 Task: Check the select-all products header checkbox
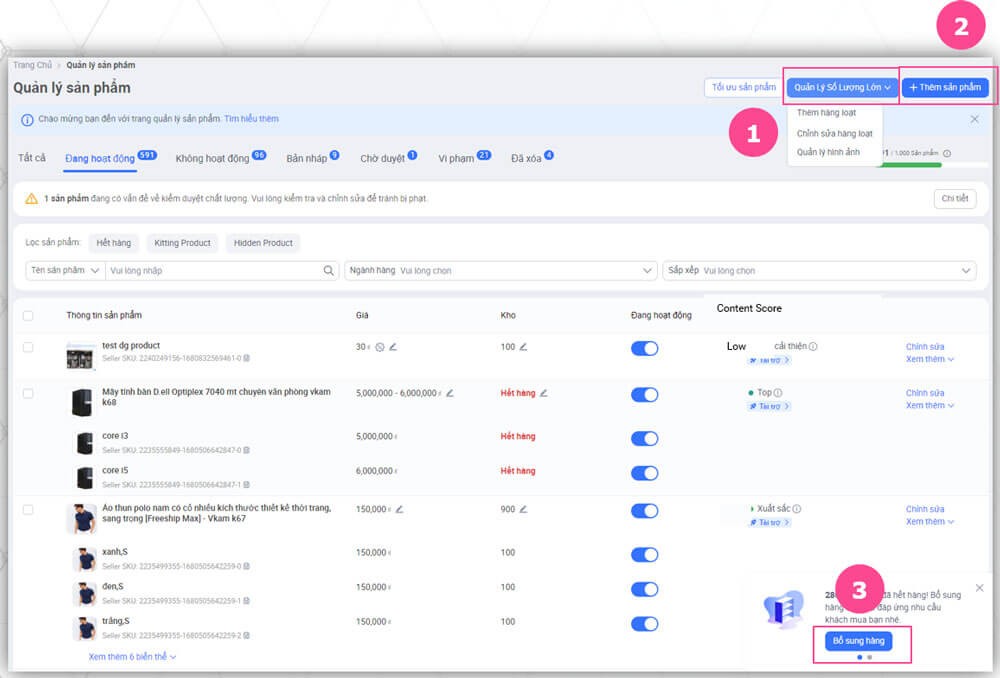[x=28, y=315]
